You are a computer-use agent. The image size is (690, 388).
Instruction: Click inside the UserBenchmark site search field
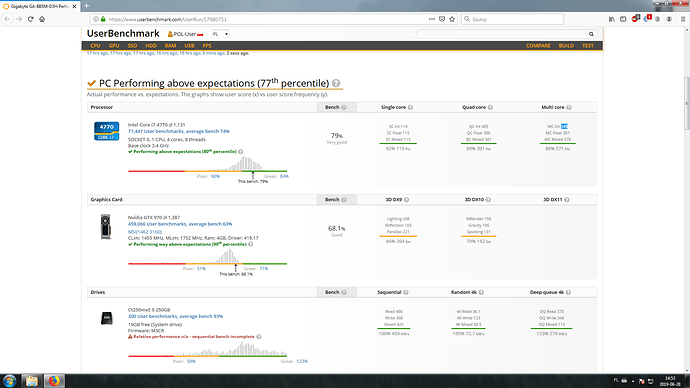(502, 34)
